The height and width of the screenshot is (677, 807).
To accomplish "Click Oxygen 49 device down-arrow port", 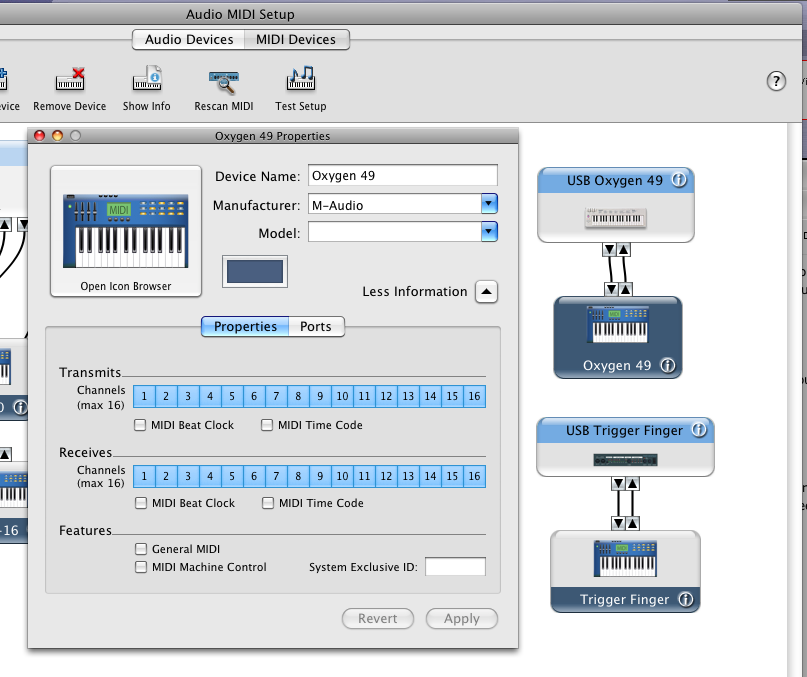I will click(x=611, y=289).
